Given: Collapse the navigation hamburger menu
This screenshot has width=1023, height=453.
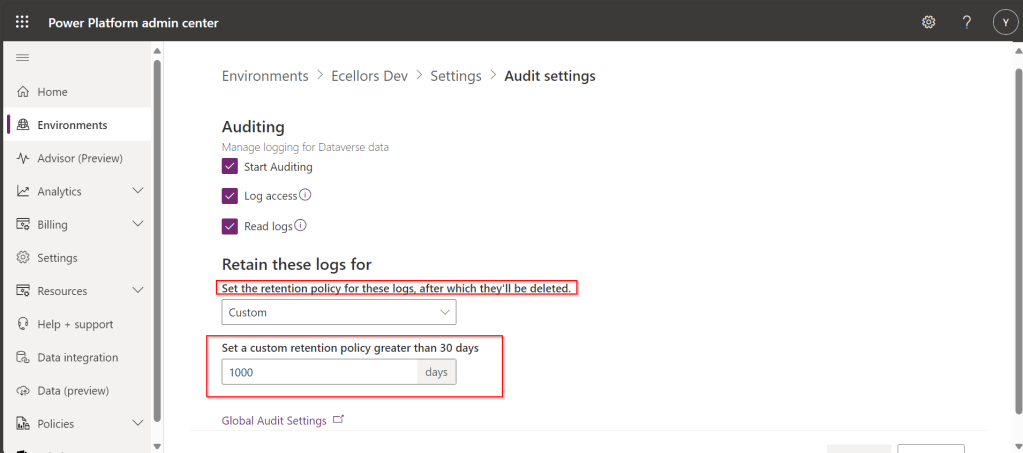Looking at the screenshot, I should click(22, 59).
